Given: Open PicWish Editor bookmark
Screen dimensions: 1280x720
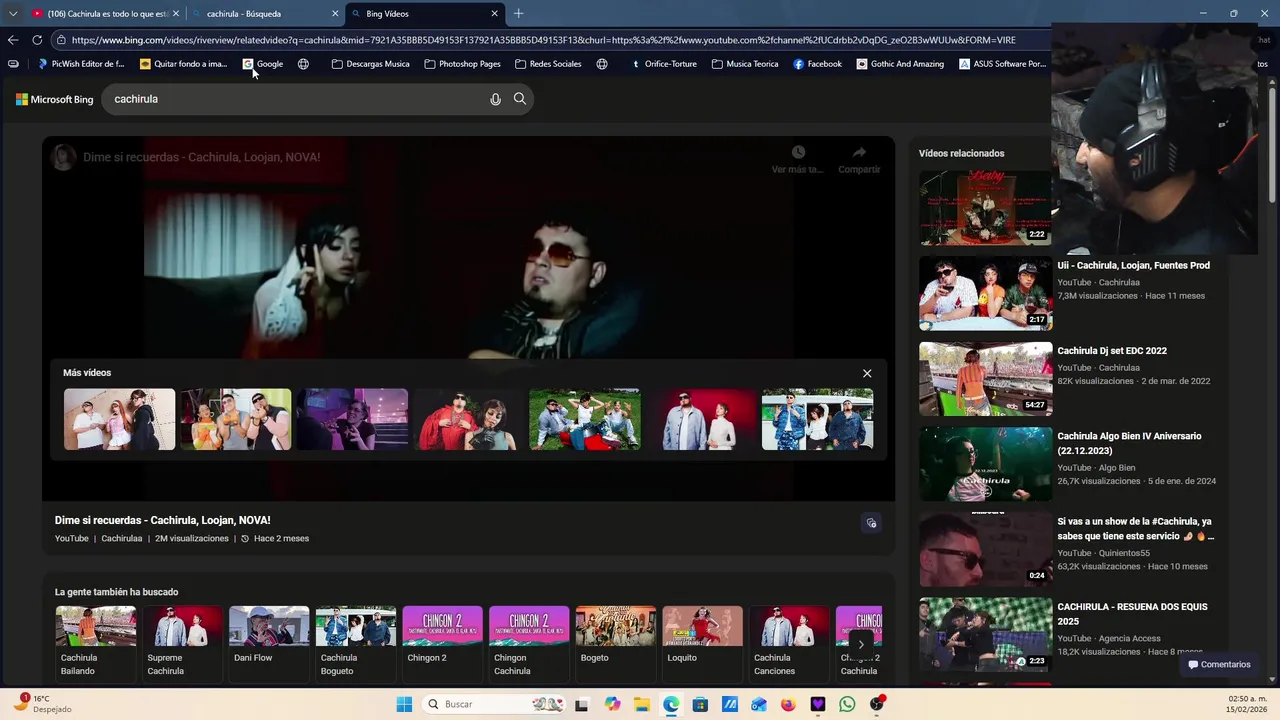Looking at the screenshot, I should pyautogui.click(x=80, y=64).
